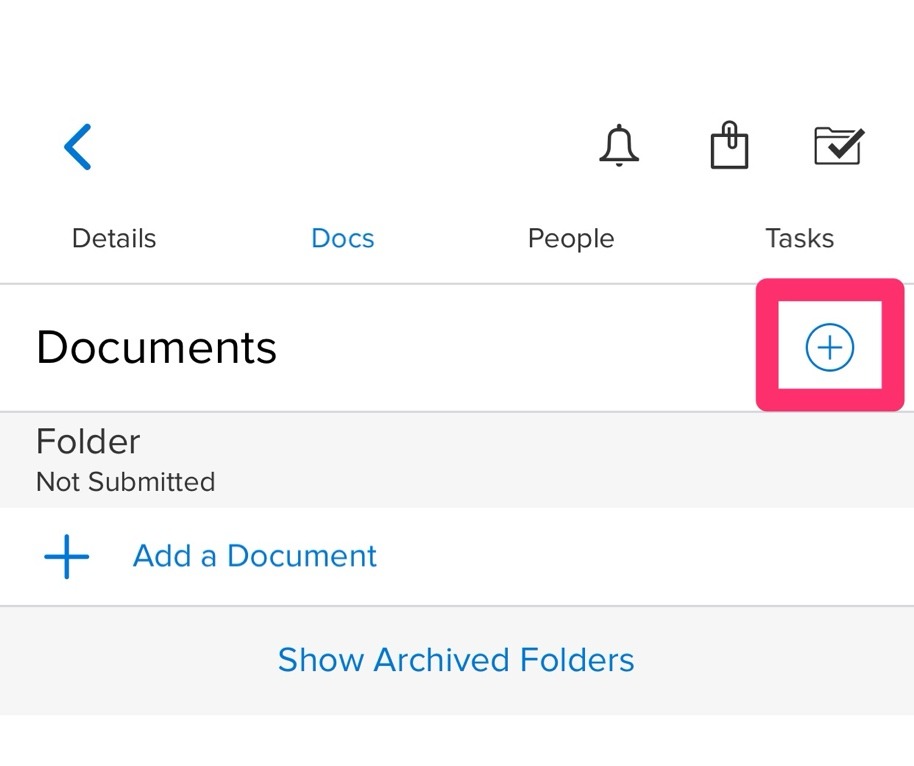The image size is (914, 766).
Task: Open the clipboard attachment icon
Action: (729, 145)
